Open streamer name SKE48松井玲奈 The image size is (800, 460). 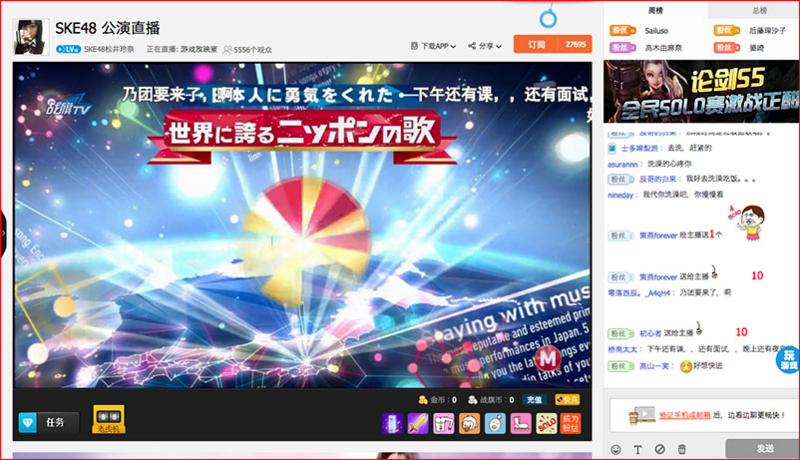109,49
